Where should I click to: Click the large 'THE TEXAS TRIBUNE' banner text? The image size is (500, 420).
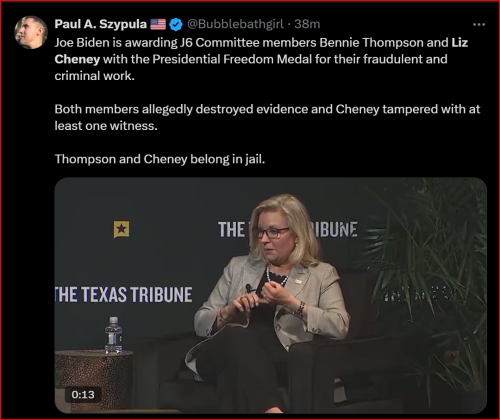coord(124,295)
